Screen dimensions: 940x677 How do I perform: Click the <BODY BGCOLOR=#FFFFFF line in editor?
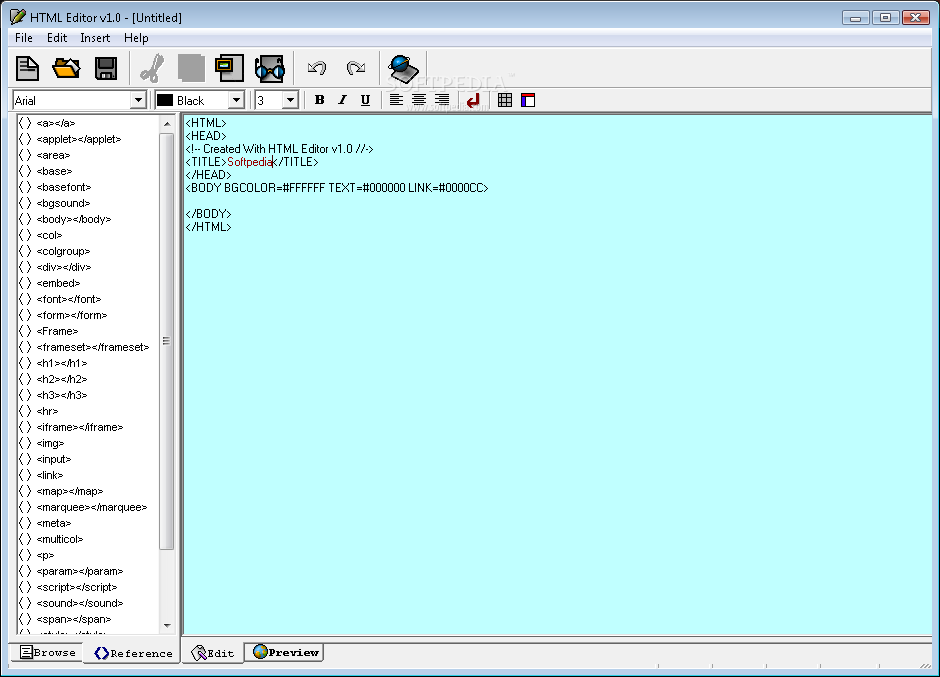(337, 188)
